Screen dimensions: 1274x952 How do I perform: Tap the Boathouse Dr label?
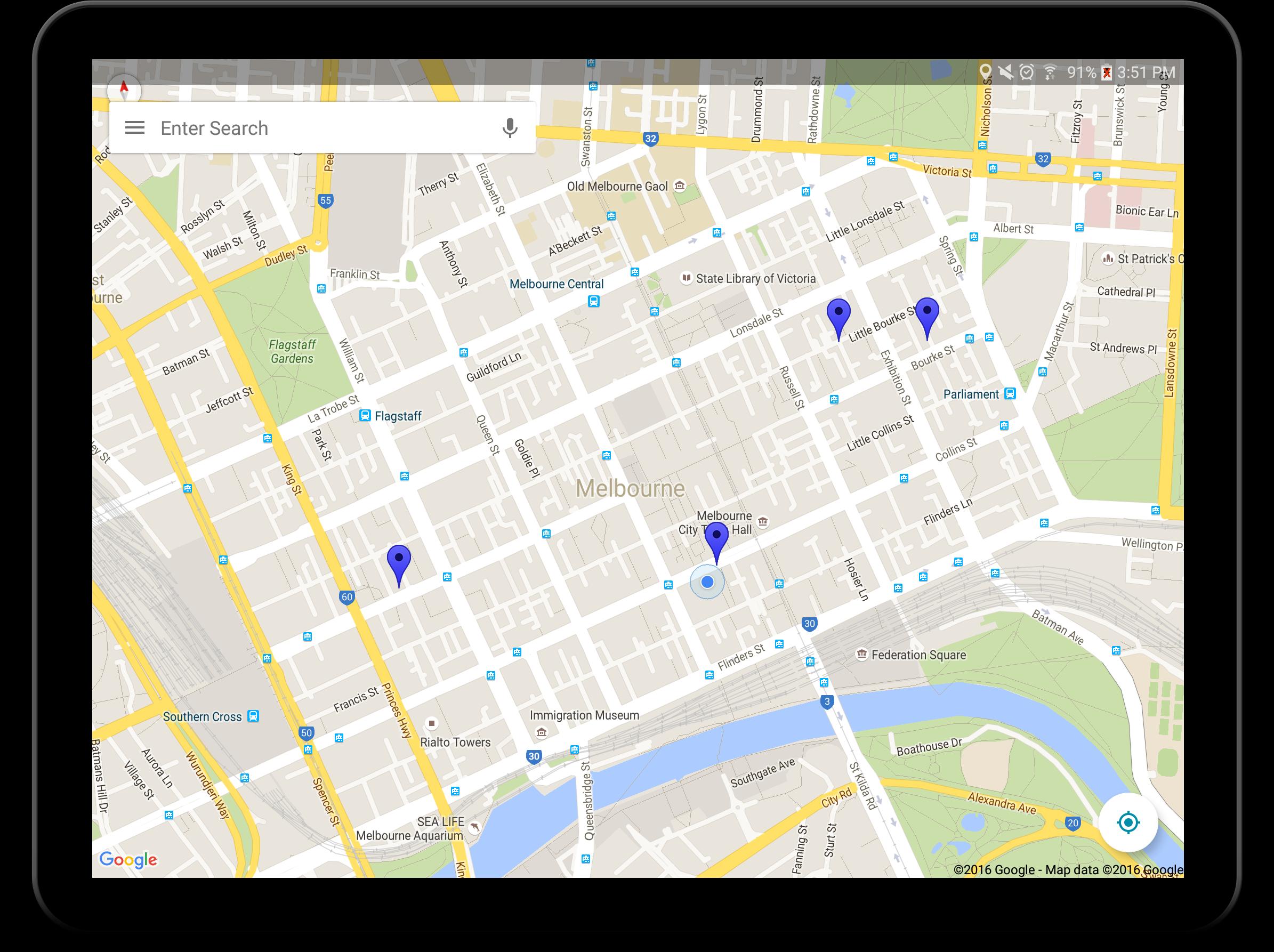[x=929, y=747]
